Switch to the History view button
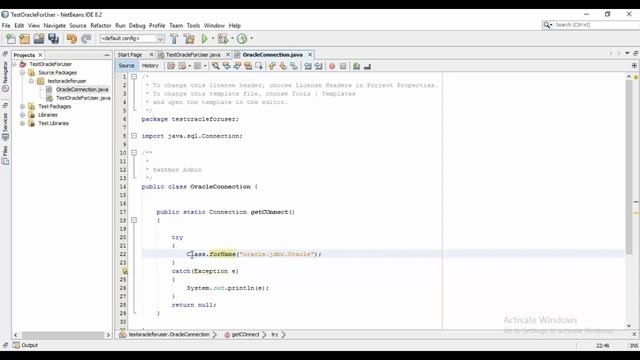The width and height of the screenshot is (640, 360). 150,66
